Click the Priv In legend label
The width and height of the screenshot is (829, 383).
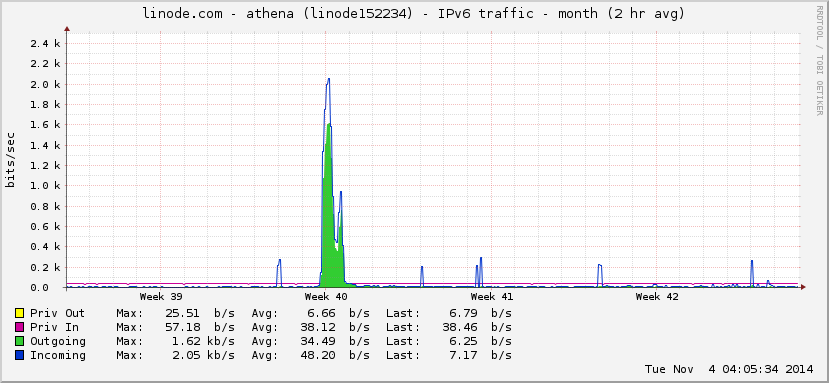coord(54,327)
